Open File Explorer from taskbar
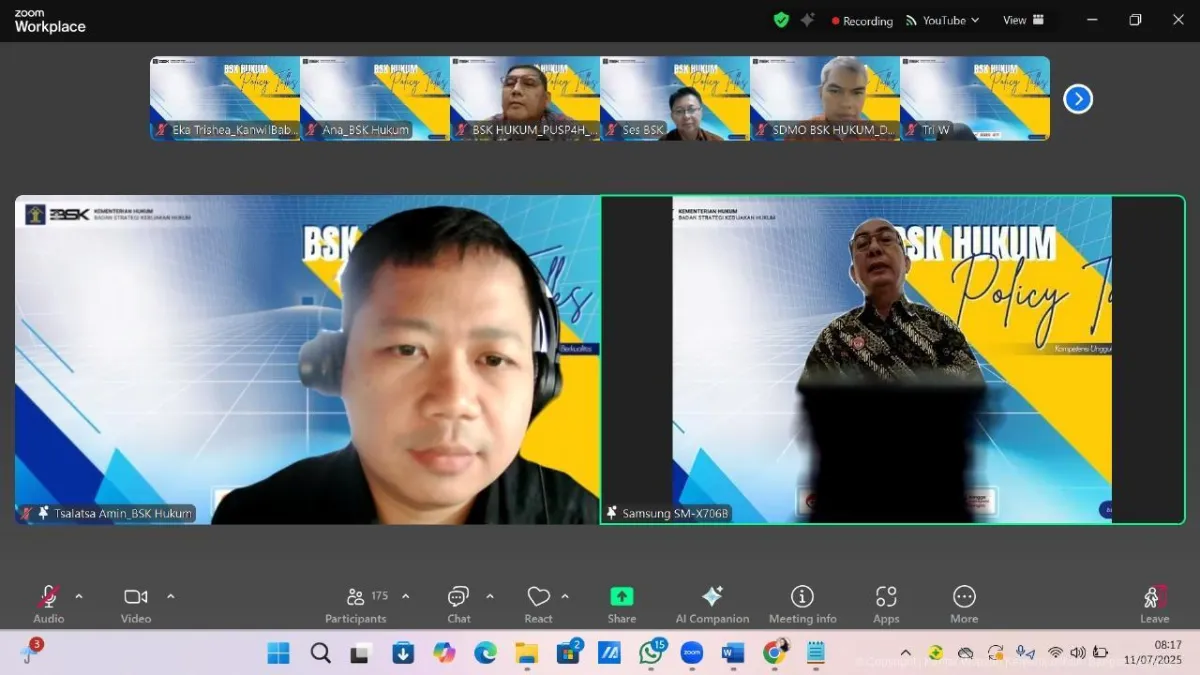Screen dimensions: 1200x675 tap(526, 653)
